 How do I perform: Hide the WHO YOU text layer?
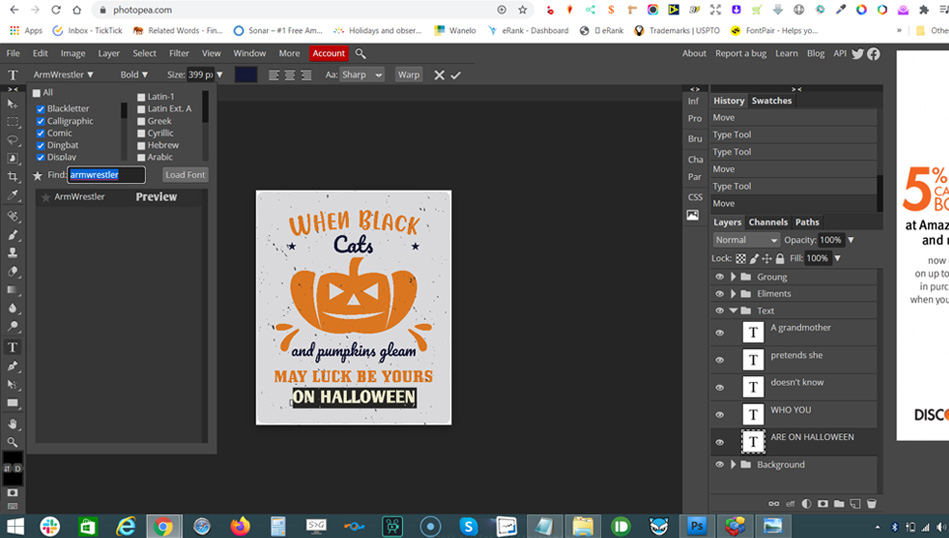pos(719,415)
